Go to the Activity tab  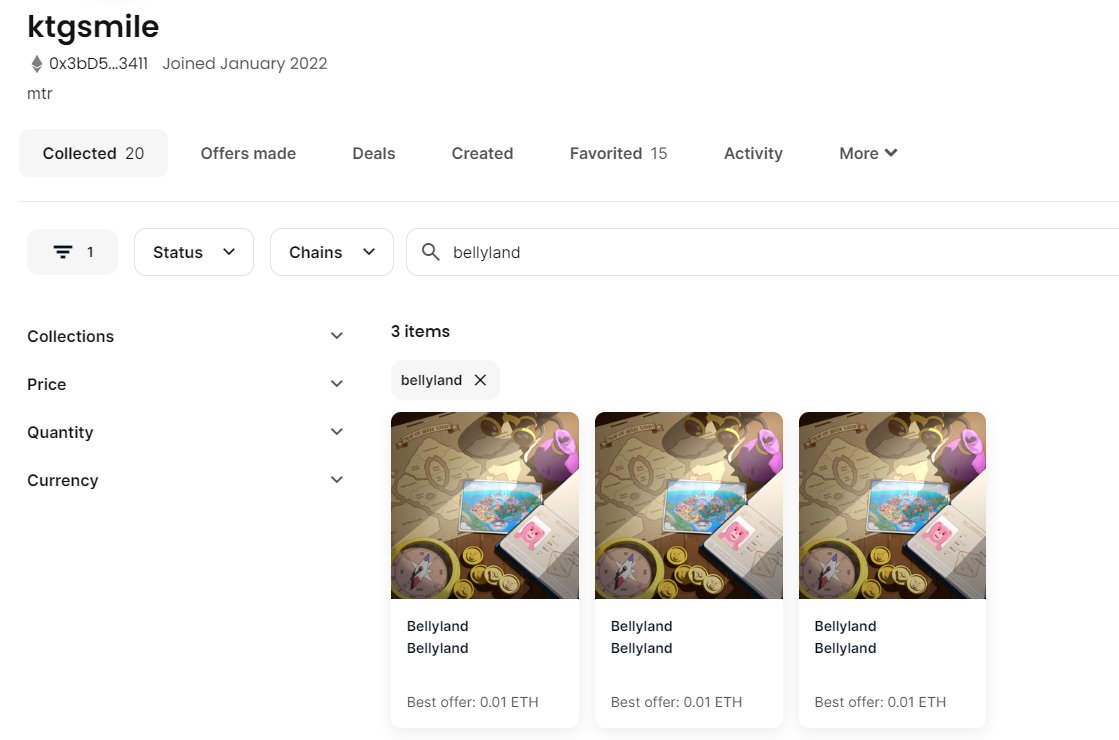(x=753, y=153)
